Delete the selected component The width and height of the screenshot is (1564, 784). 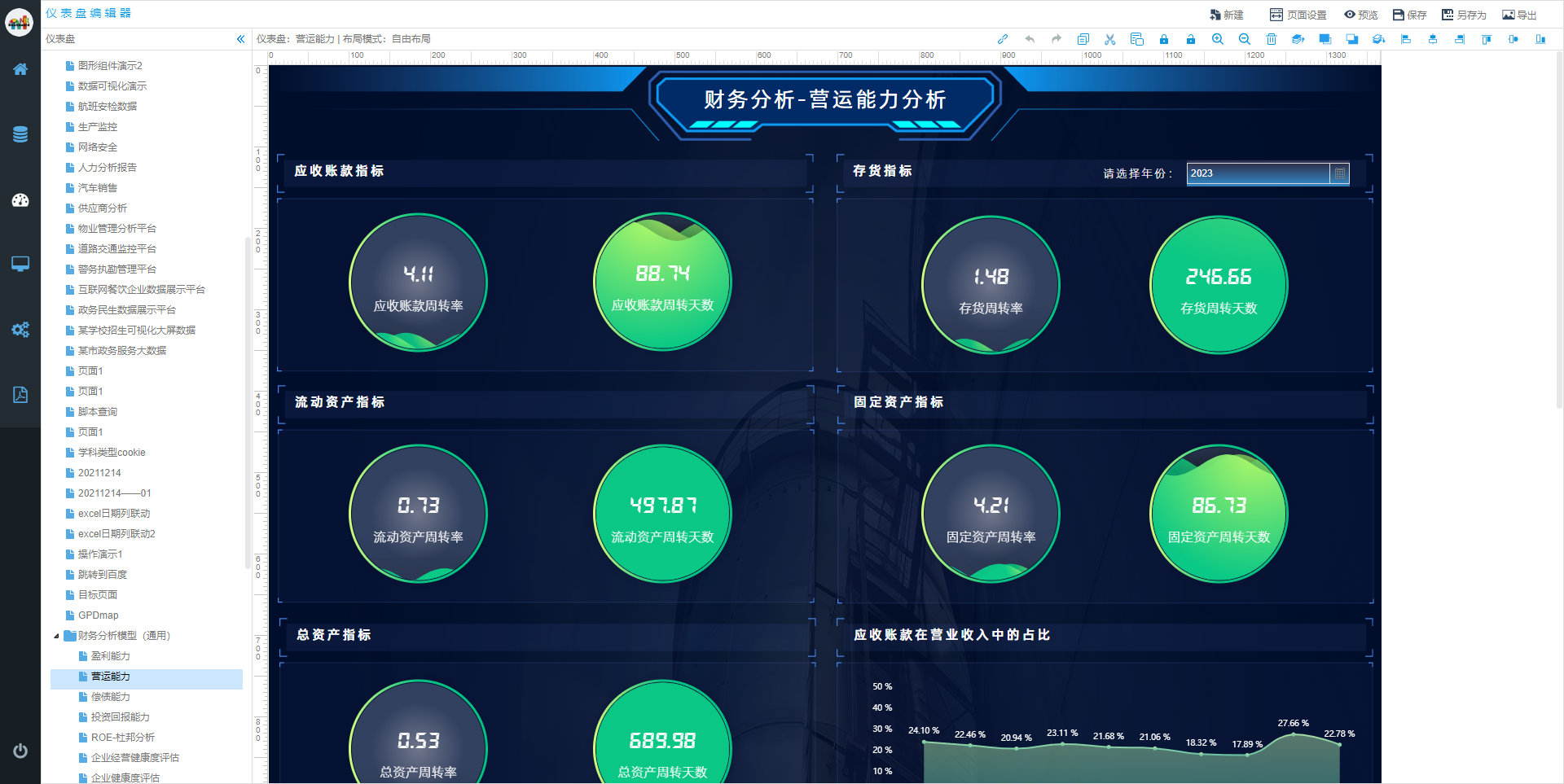pos(1272,39)
